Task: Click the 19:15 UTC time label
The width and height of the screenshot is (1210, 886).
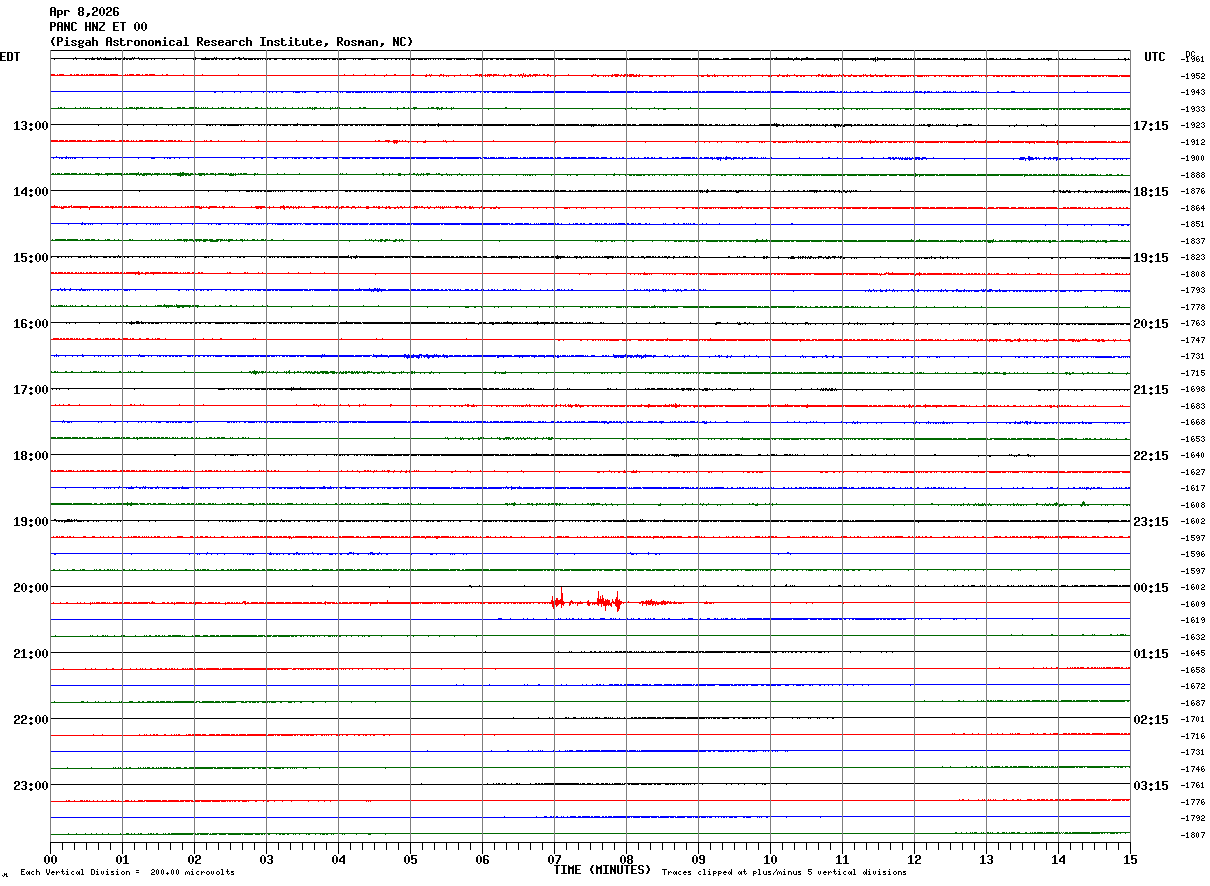Action: (x=1150, y=258)
